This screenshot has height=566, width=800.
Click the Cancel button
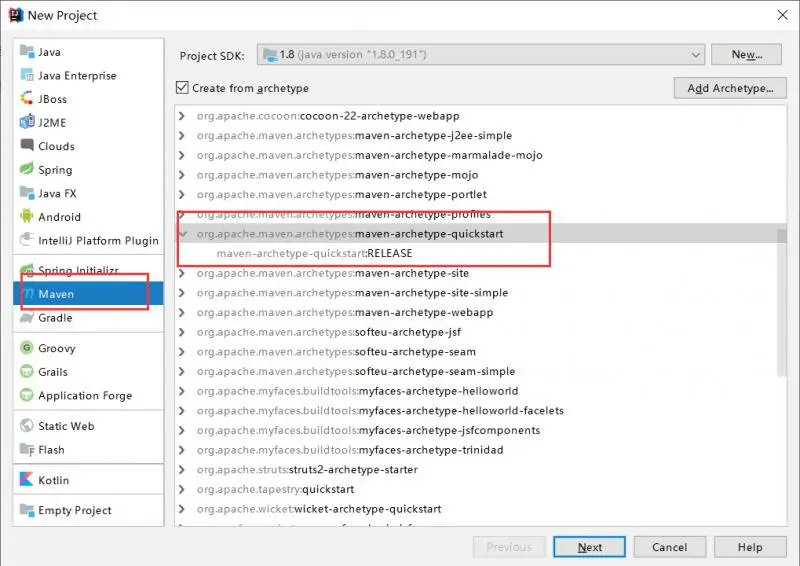[669, 547]
